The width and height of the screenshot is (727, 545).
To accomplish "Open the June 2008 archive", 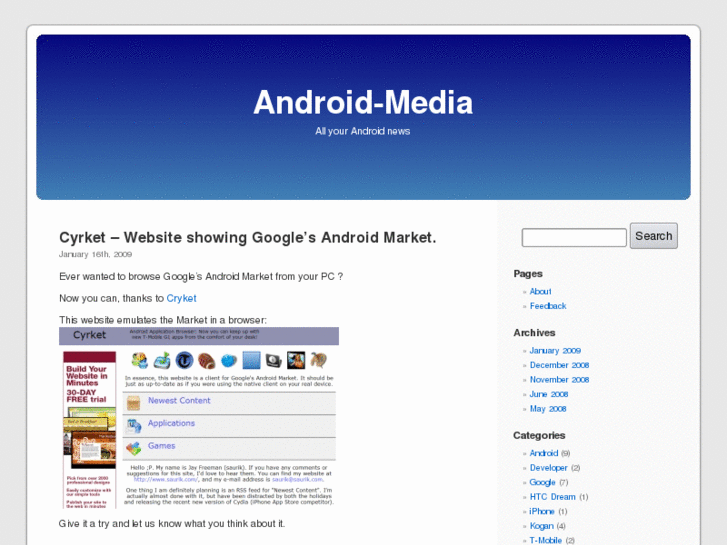I will (x=549, y=394).
